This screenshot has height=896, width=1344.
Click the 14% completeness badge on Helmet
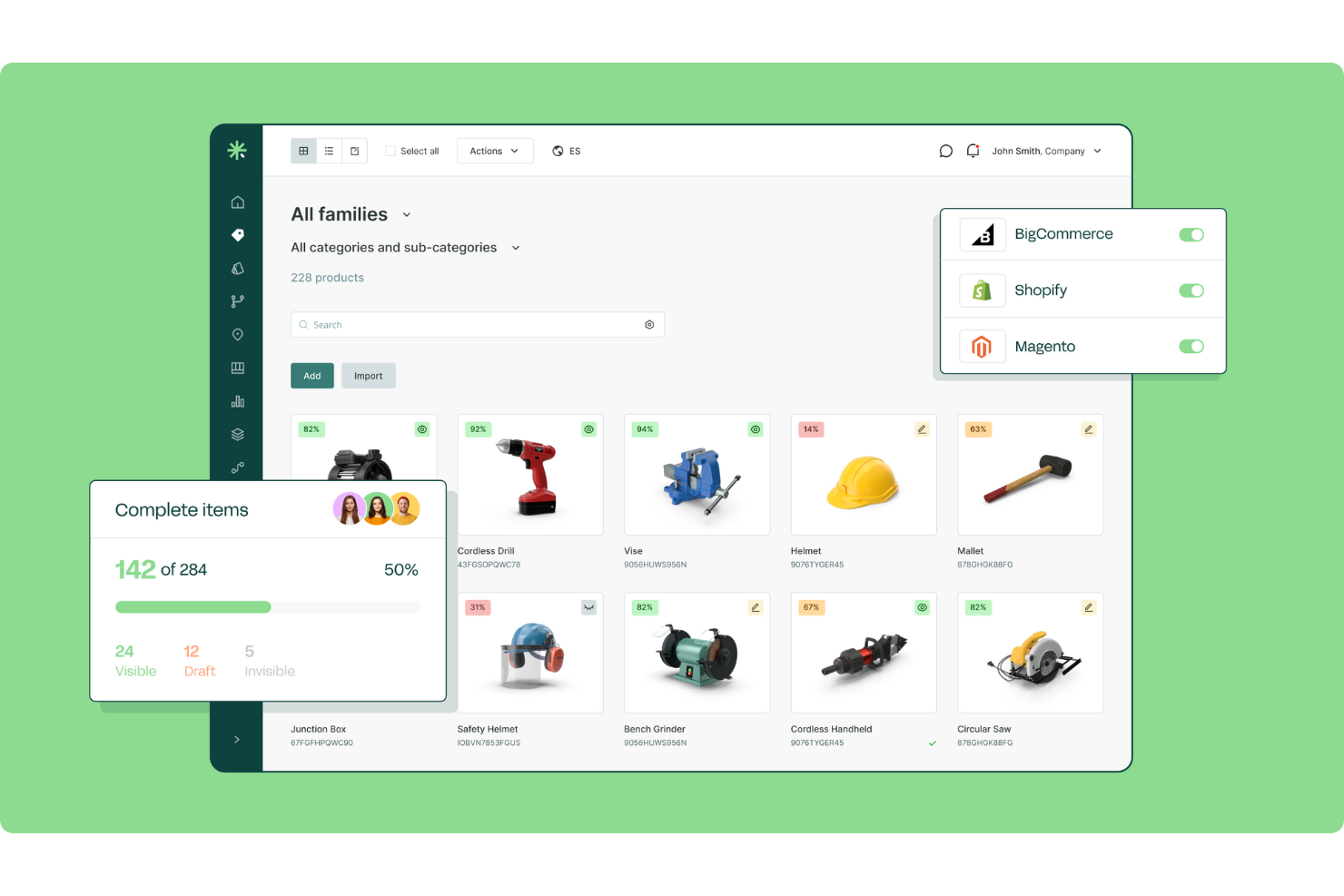coord(811,429)
